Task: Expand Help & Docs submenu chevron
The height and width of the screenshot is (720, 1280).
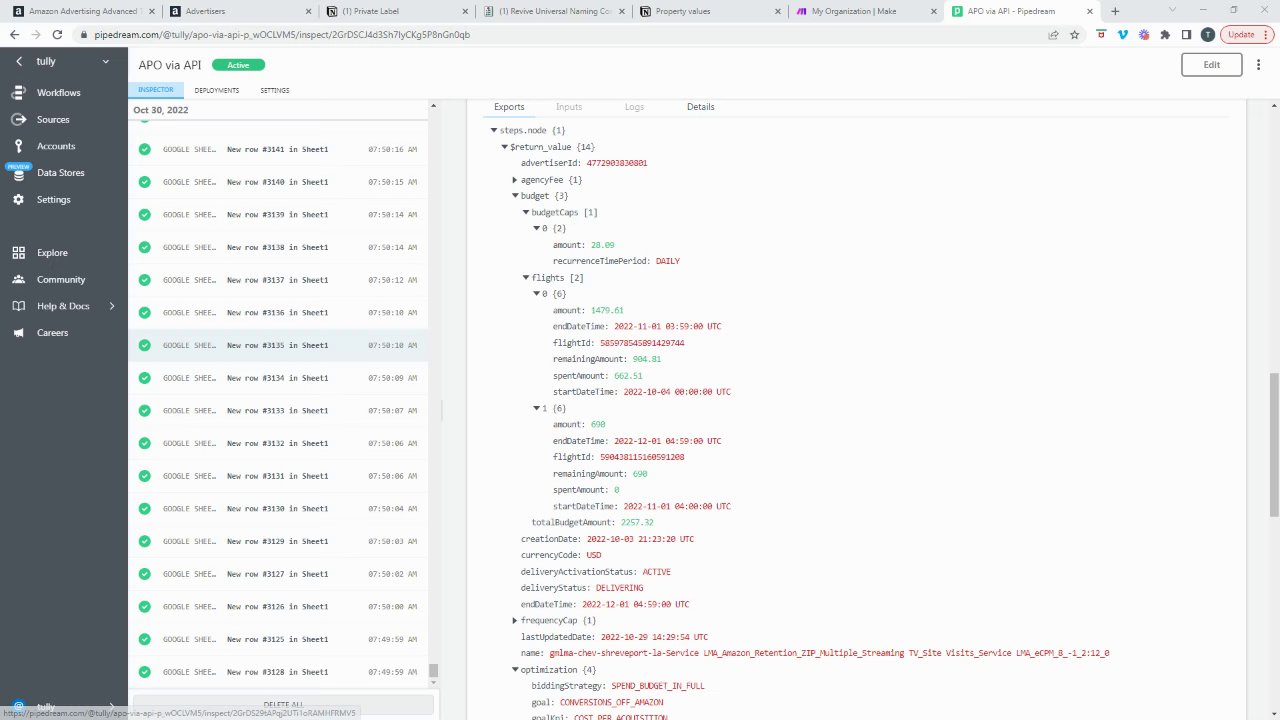Action: tap(112, 306)
